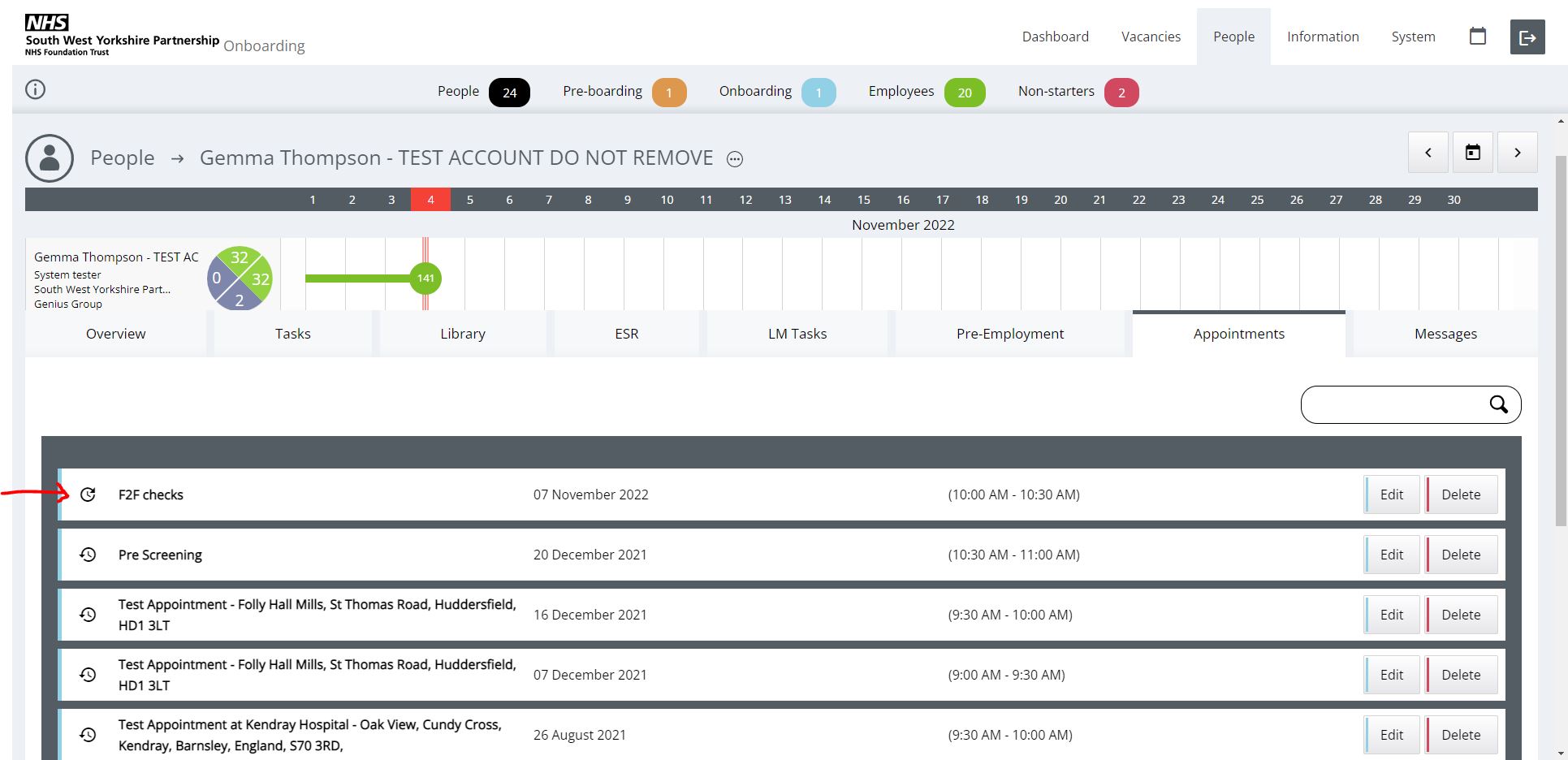Click the info circle icon
1568x760 pixels.
coord(36,89)
